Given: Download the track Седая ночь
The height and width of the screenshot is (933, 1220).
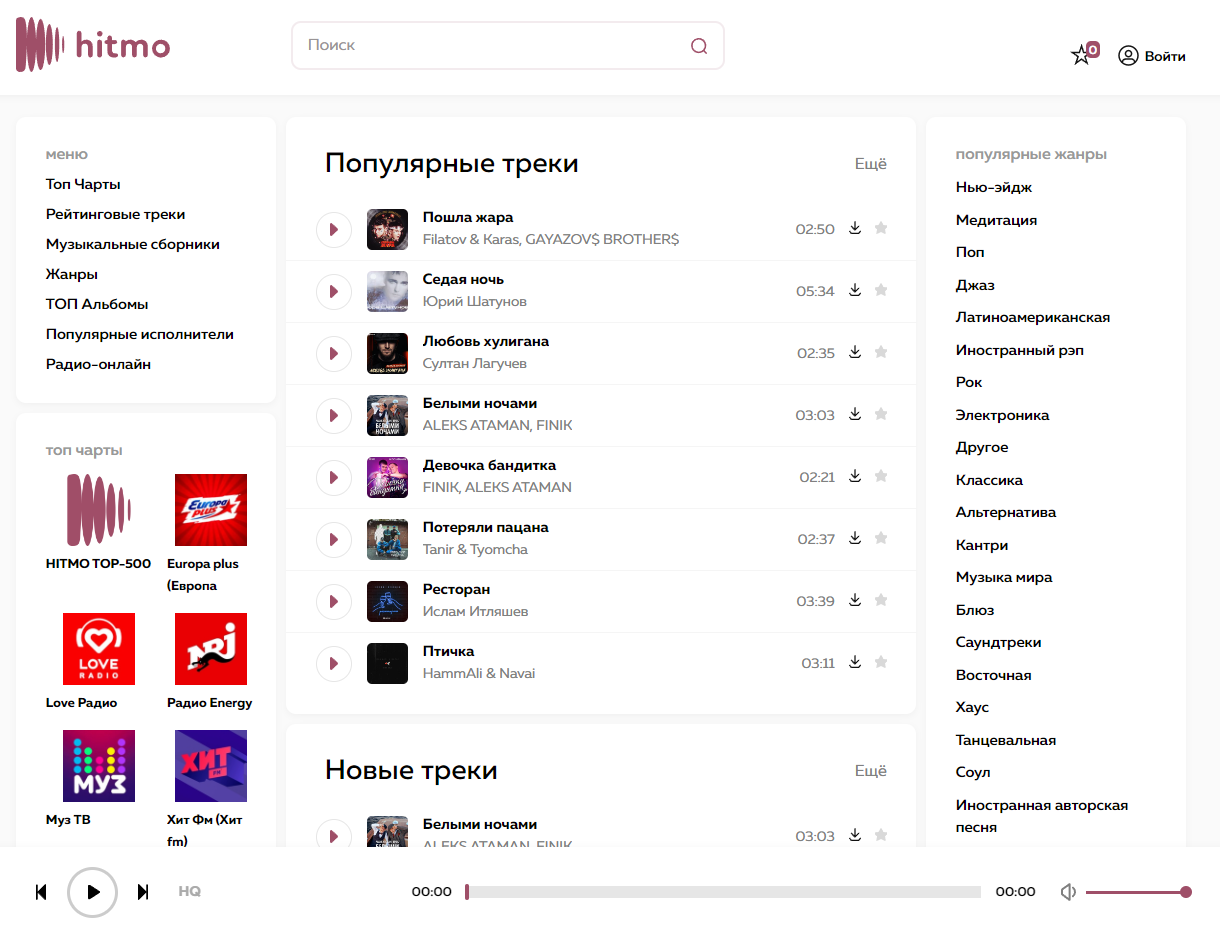Looking at the screenshot, I should click(x=855, y=290).
